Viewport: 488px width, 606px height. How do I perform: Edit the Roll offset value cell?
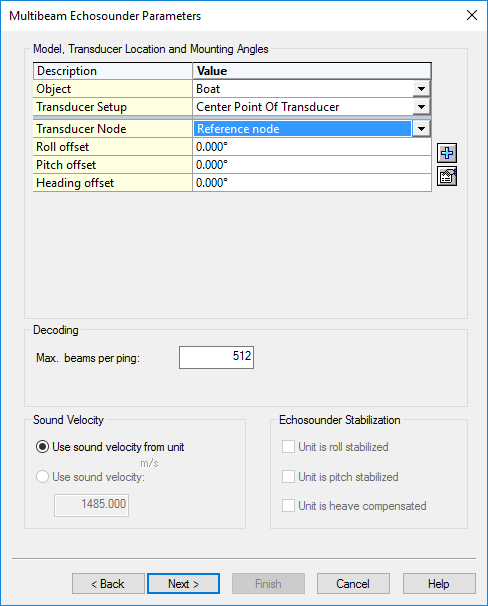[312, 147]
